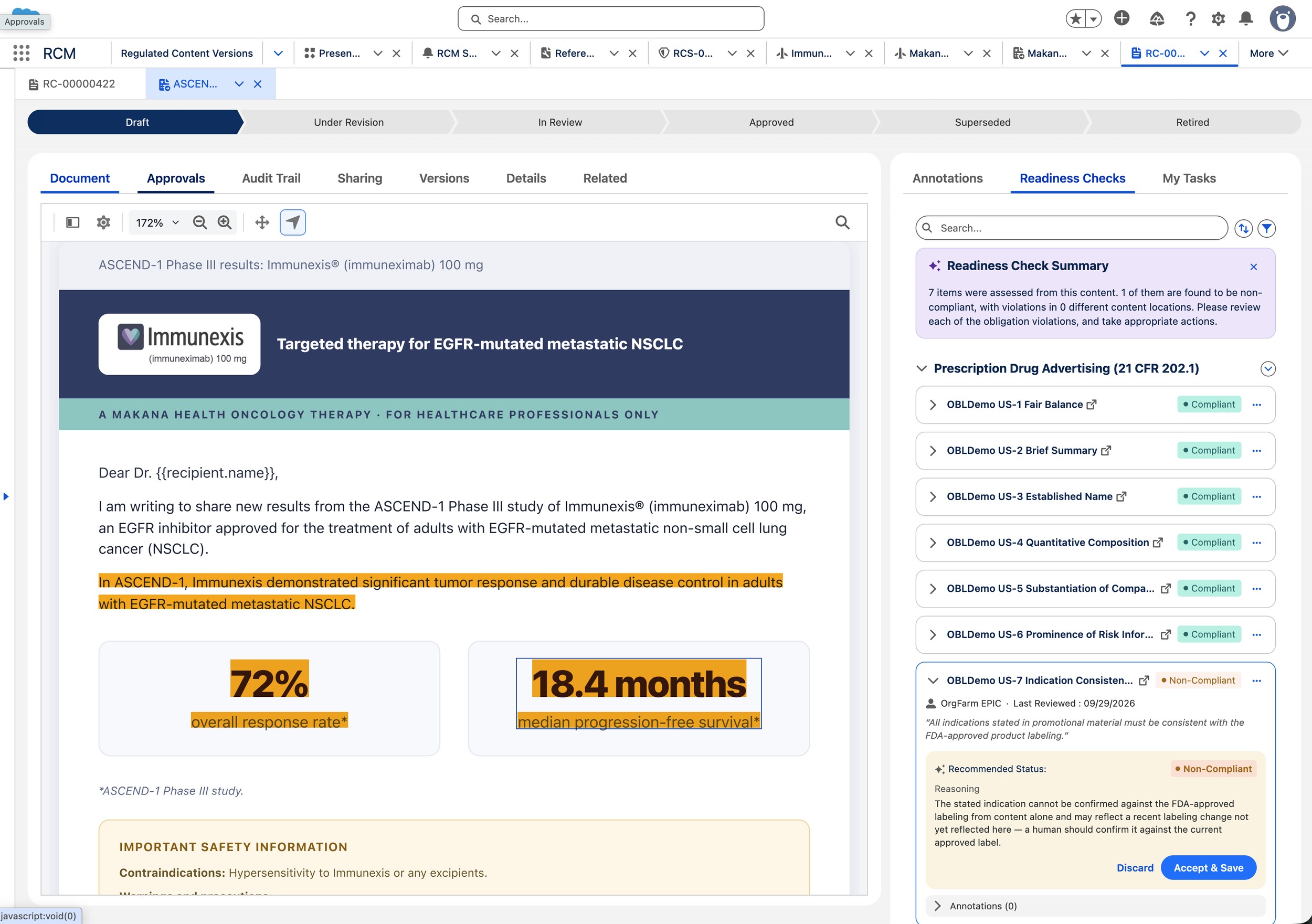Open the document viewer settings gear
Screen dimensions: 1312x924
(103, 222)
